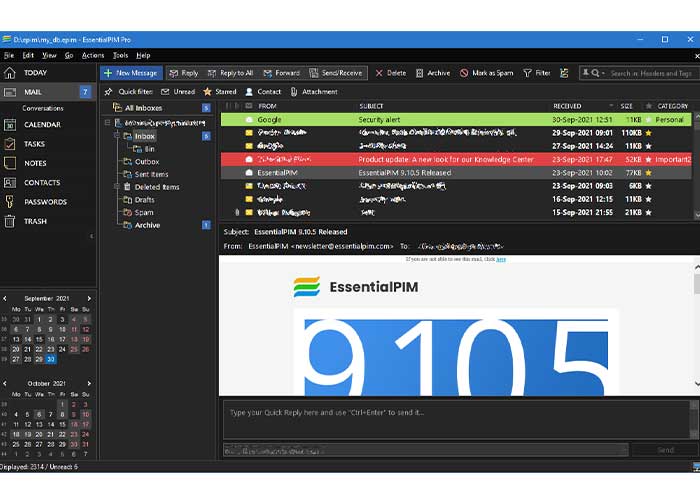Forward the selected email

click(x=282, y=73)
